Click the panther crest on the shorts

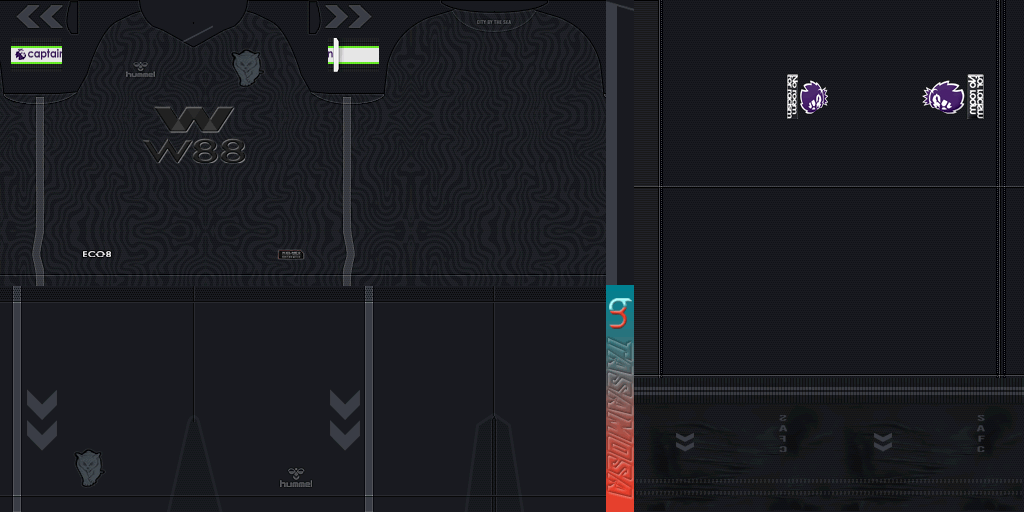[89, 467]
